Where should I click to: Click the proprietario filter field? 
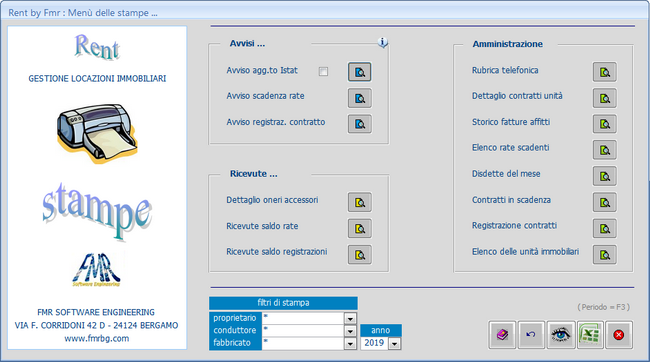pyautogui.click(x=303, y=318)
